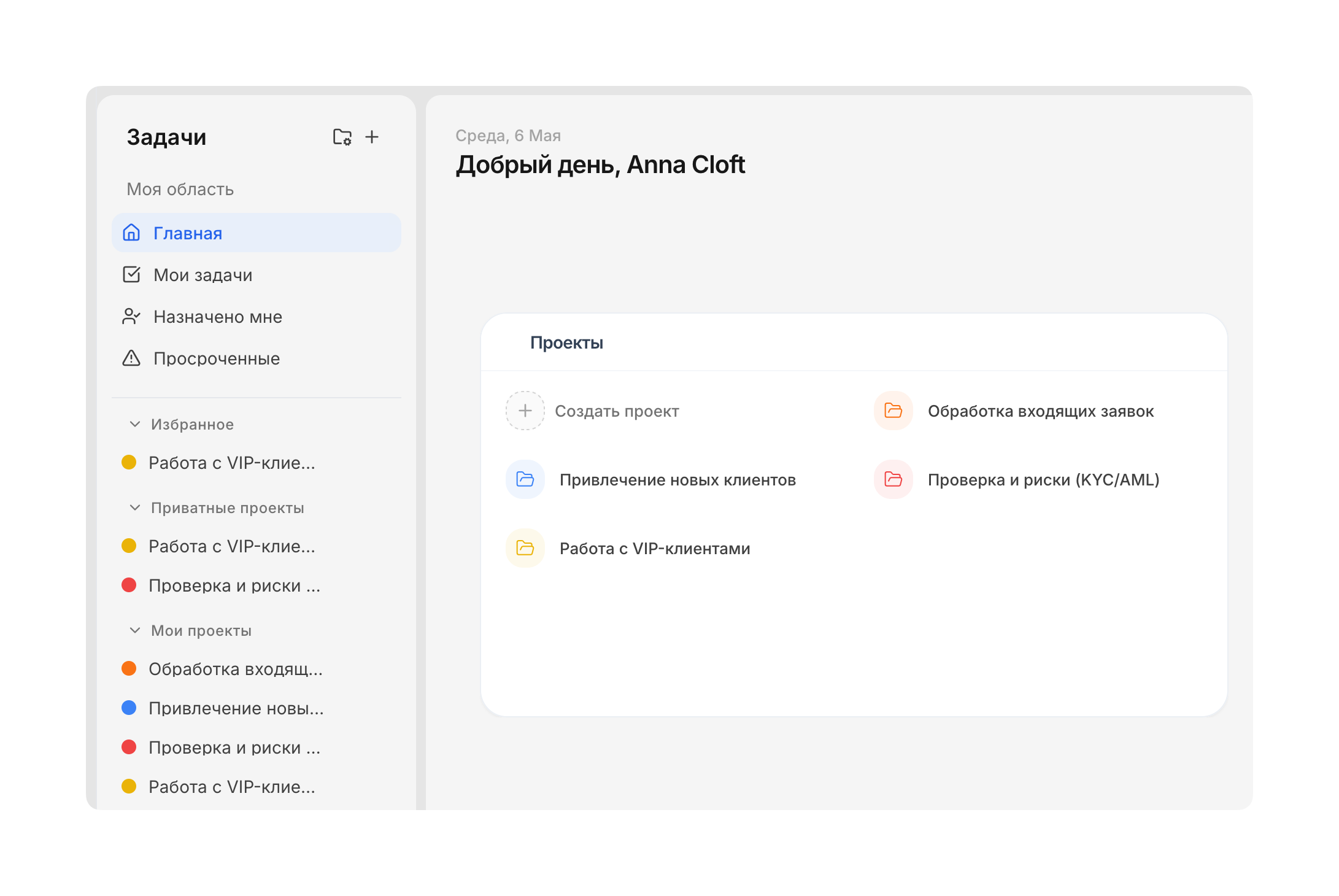Click the Моя область section label
The image size is (1339, 896).
pyautogui.click(x=180, y=189)
